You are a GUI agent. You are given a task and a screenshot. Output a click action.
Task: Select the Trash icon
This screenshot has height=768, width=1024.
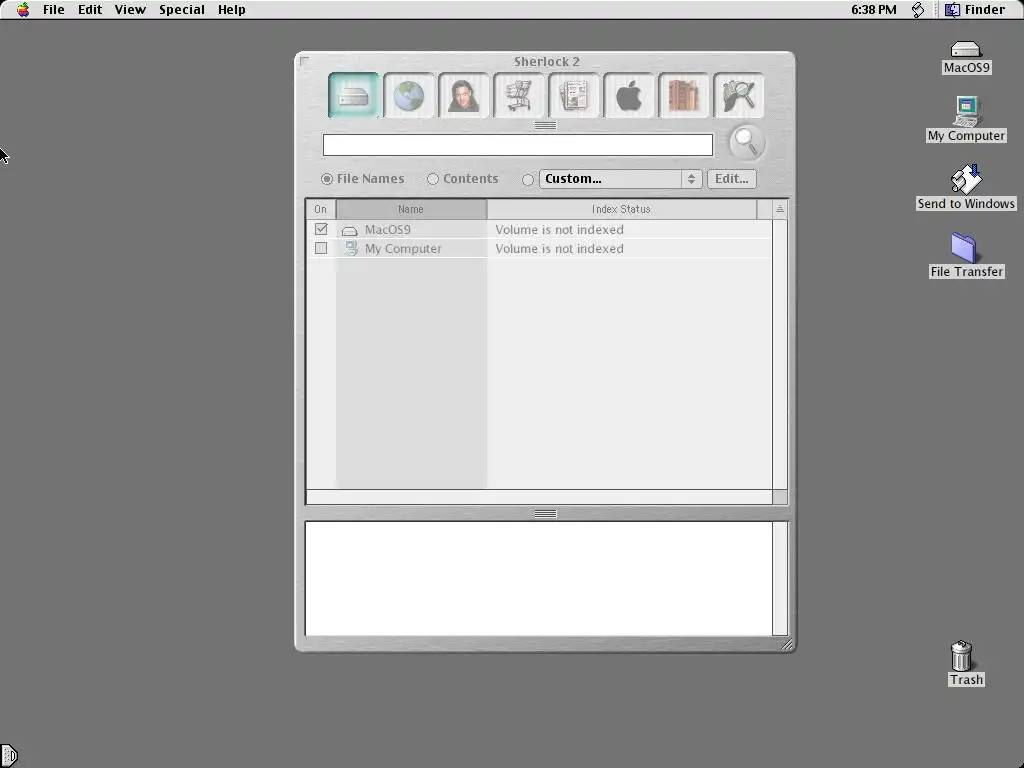click(962, 656)
